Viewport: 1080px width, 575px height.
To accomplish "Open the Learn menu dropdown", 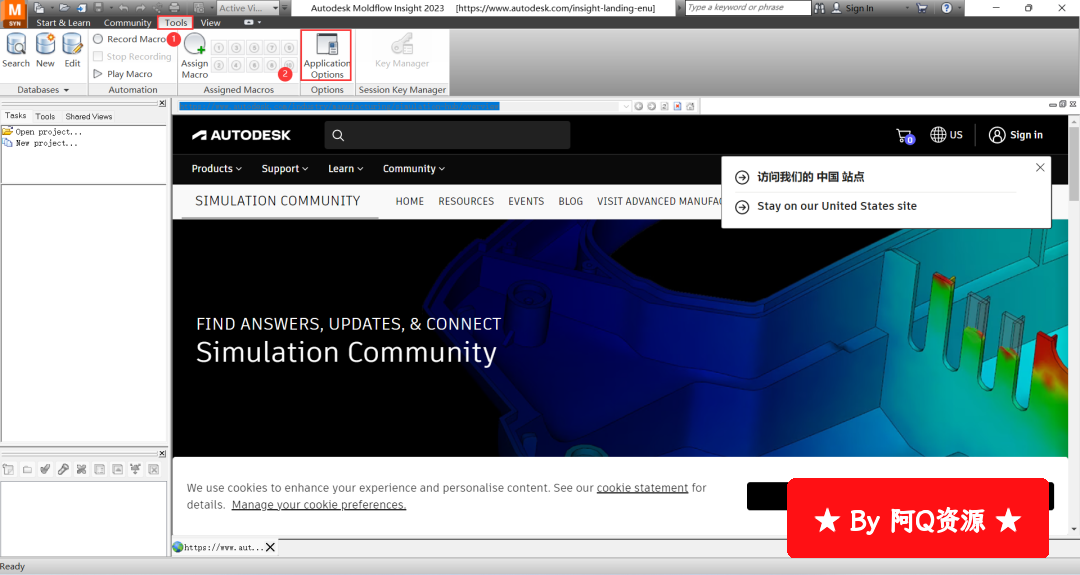I will tap(346, 169).
